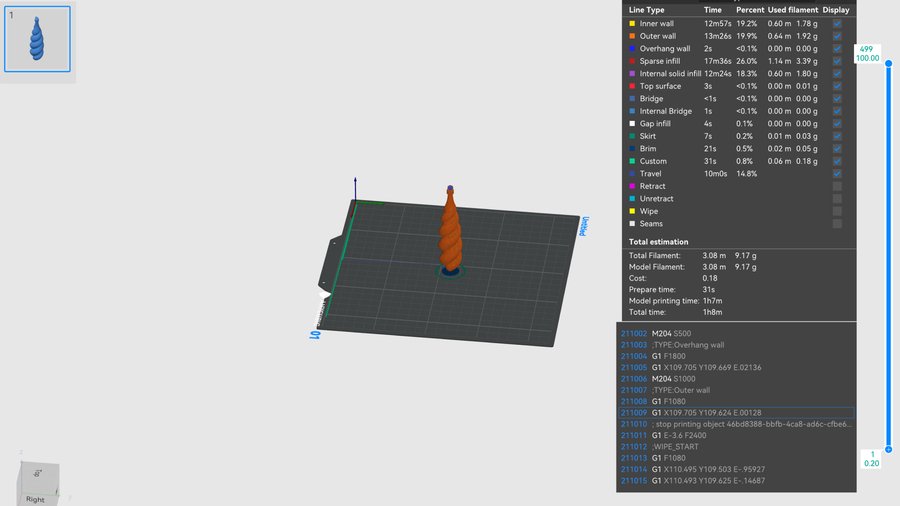Click the layer 1 height 0.20 label
Viewport: 900px width, 506px height.
pos(872,458)
